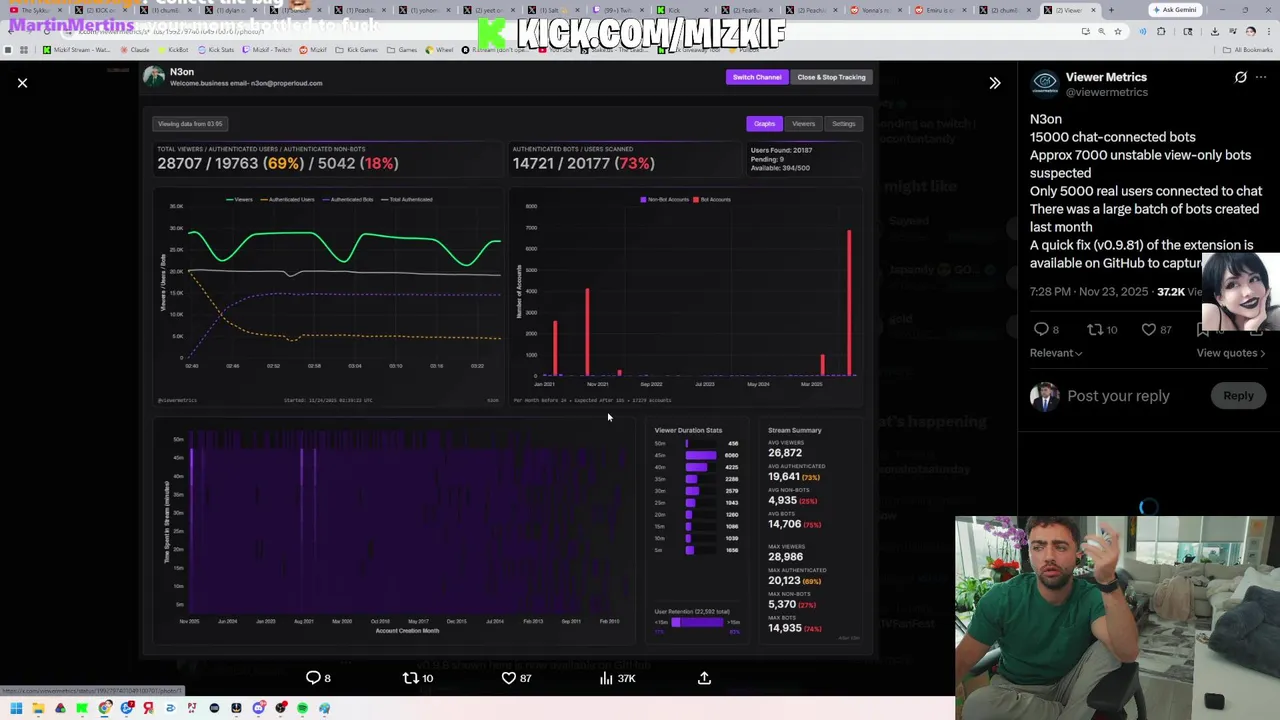Click the Close & Stop Tracking button
1280x720 pixels.
click(x=831, y=77)
